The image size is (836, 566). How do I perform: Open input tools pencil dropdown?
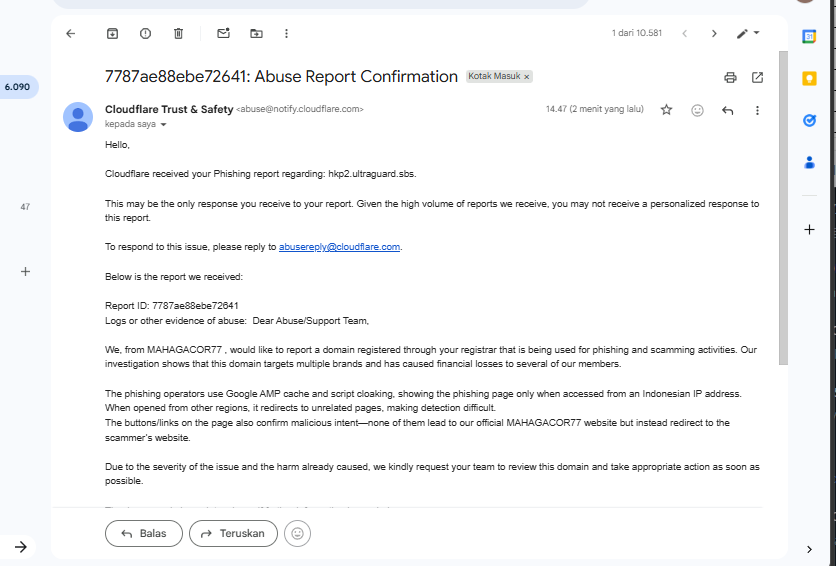tap(748, 34)
